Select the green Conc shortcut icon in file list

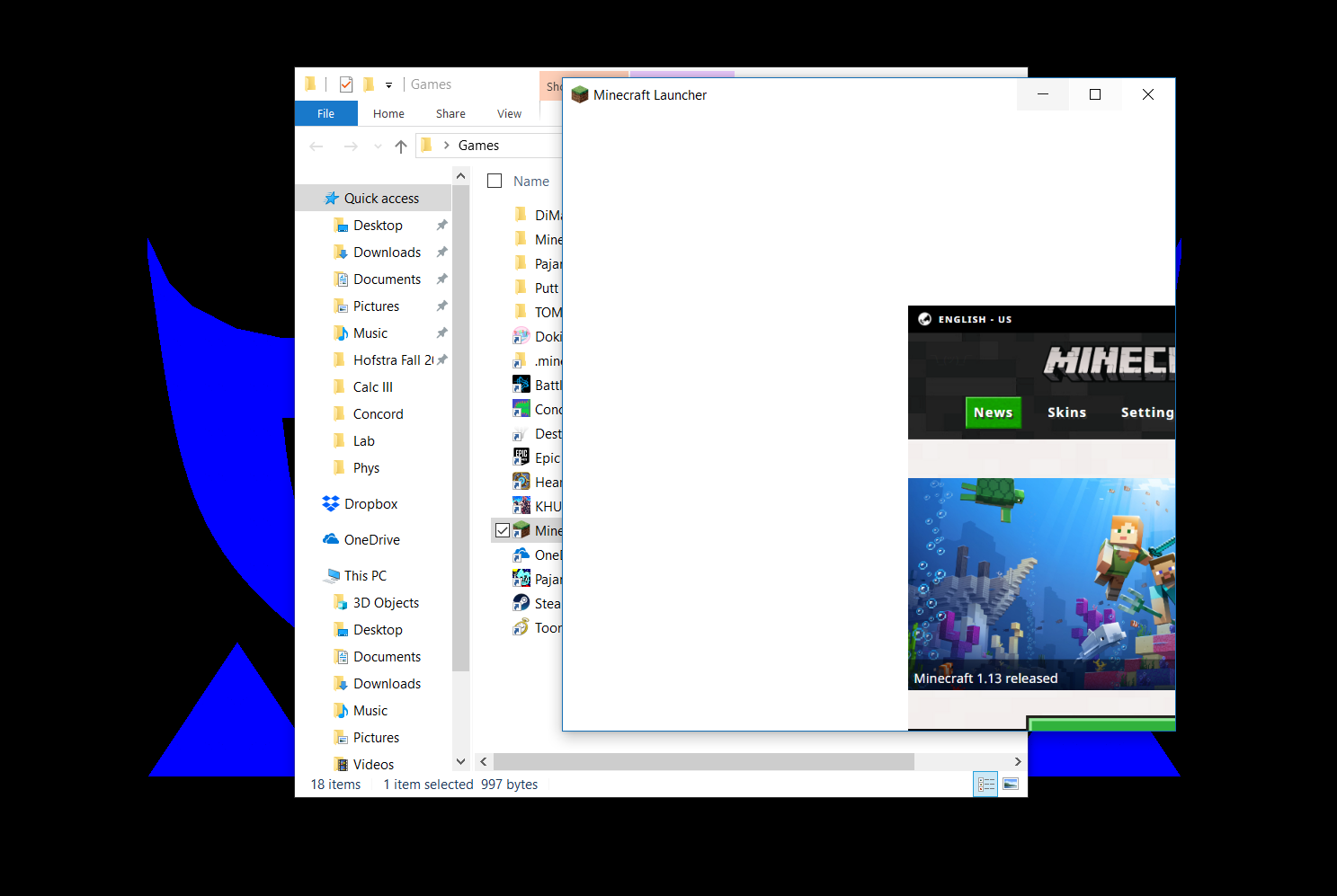[521, 409]
